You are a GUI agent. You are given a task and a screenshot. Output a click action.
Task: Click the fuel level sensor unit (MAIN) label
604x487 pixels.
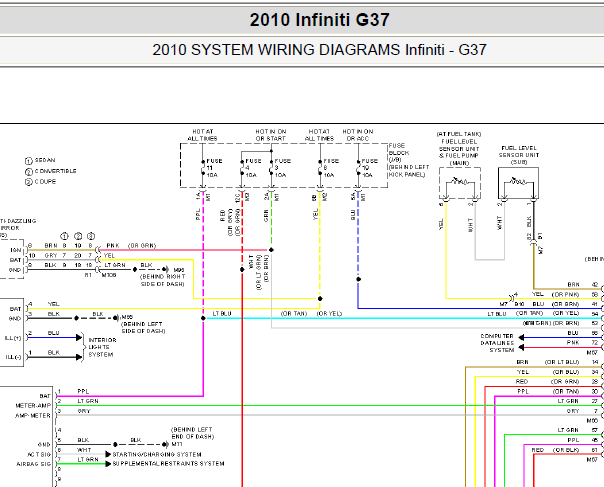[x=459, y=148]
